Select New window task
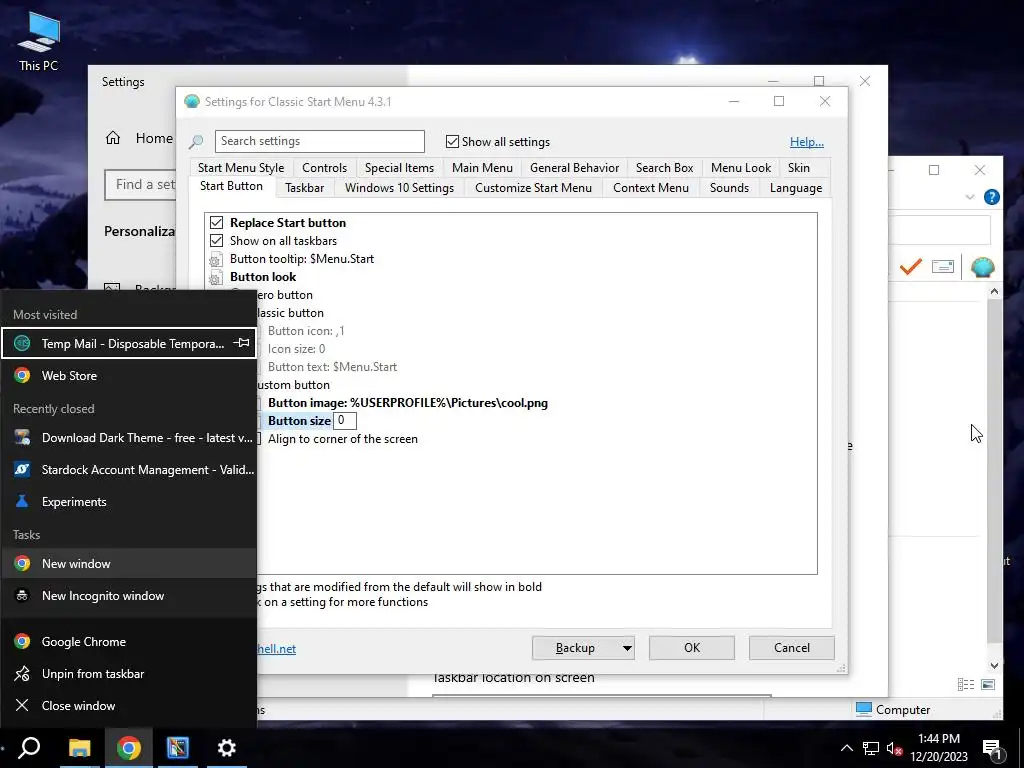This screenshot has height=768, width=1024. [x=129, y=564]
